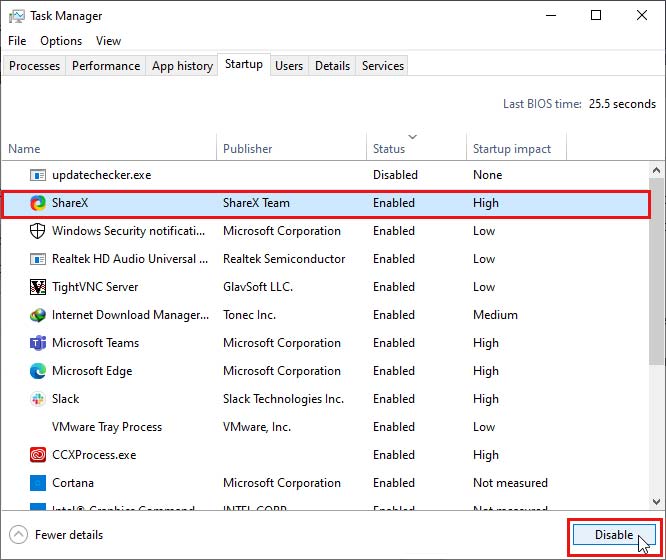
Task: Open the File menu
Action: tap(17, 41)
